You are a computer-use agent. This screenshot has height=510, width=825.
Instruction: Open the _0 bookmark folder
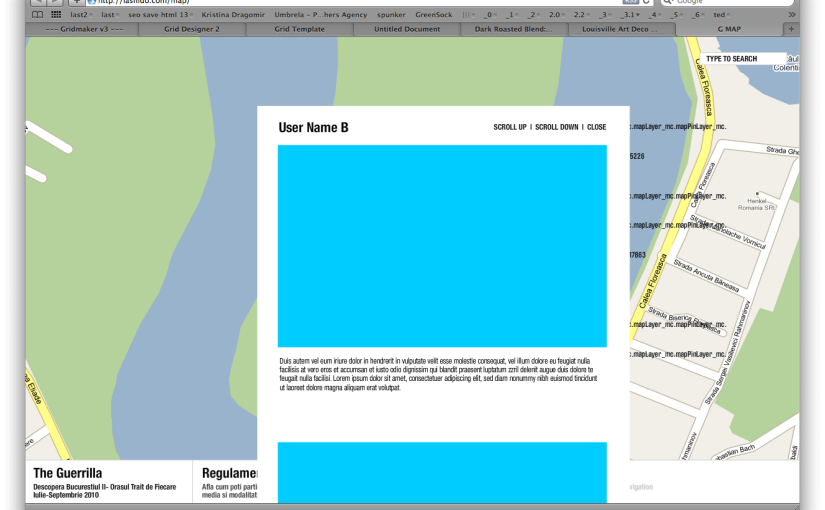coord(490,15)
